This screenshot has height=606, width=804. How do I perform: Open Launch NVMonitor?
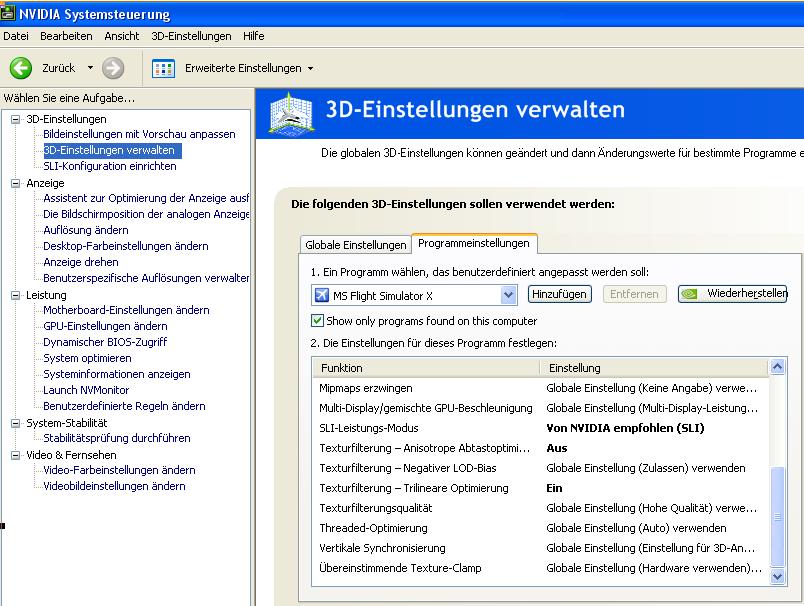coord(86,390)
